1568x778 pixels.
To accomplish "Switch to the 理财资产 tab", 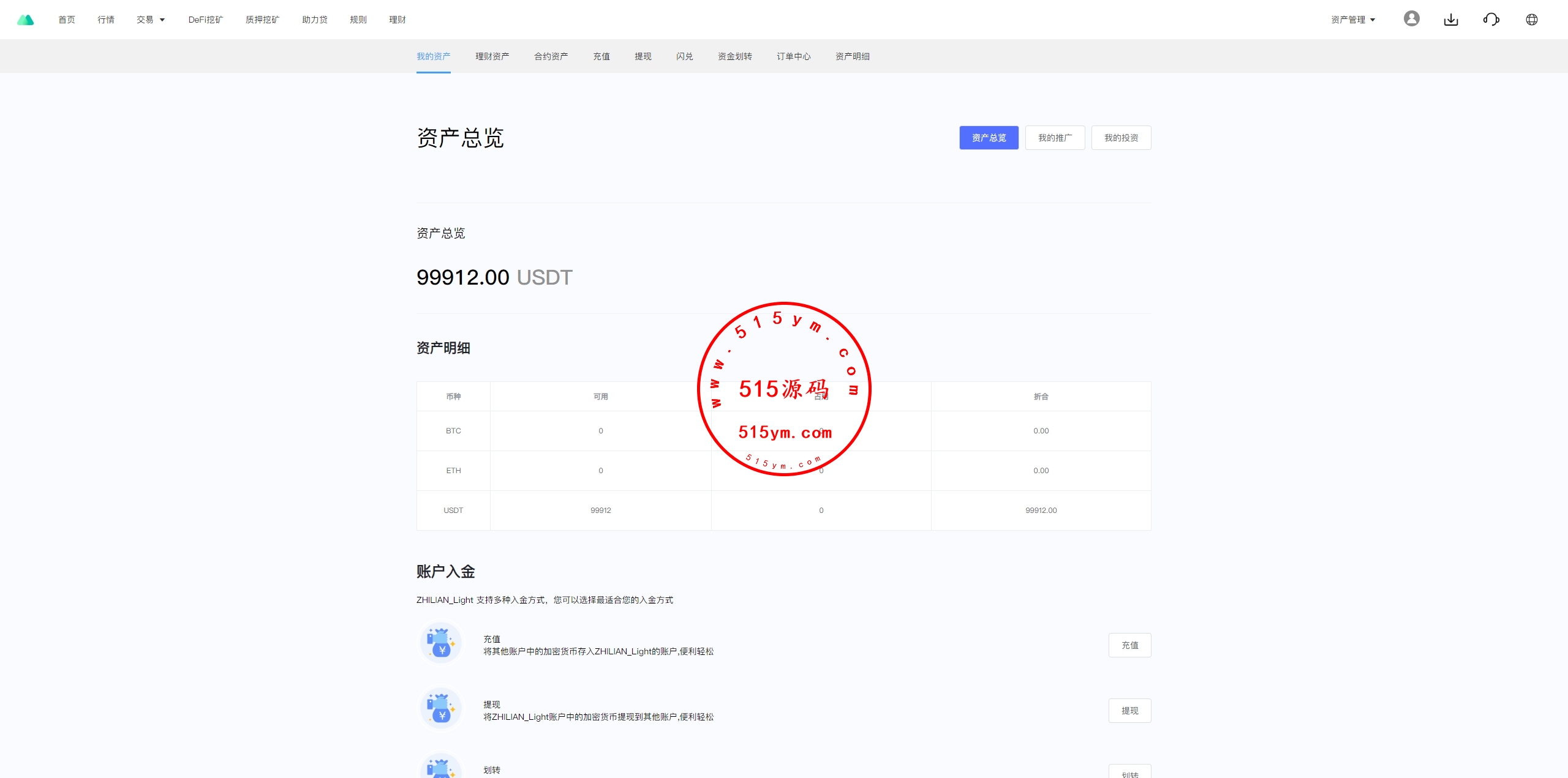I will click(492, 56).
